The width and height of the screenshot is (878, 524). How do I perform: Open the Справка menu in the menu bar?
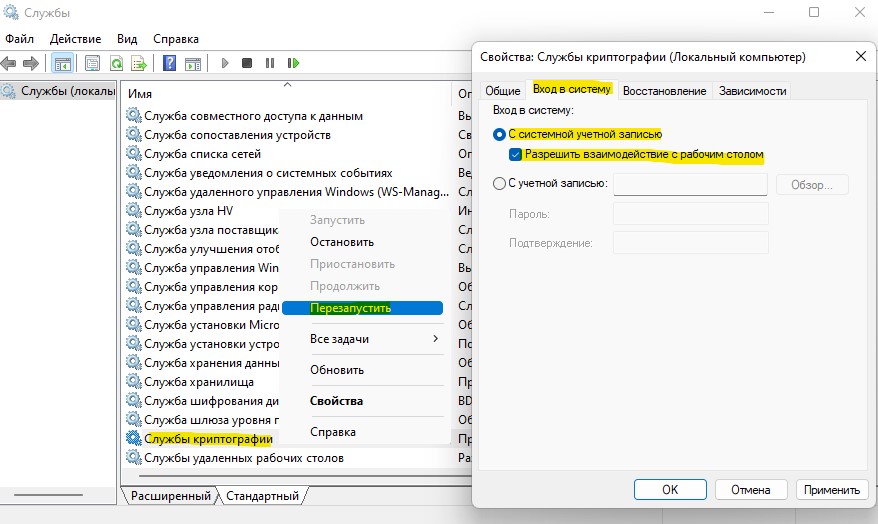[x=176, y=39]
